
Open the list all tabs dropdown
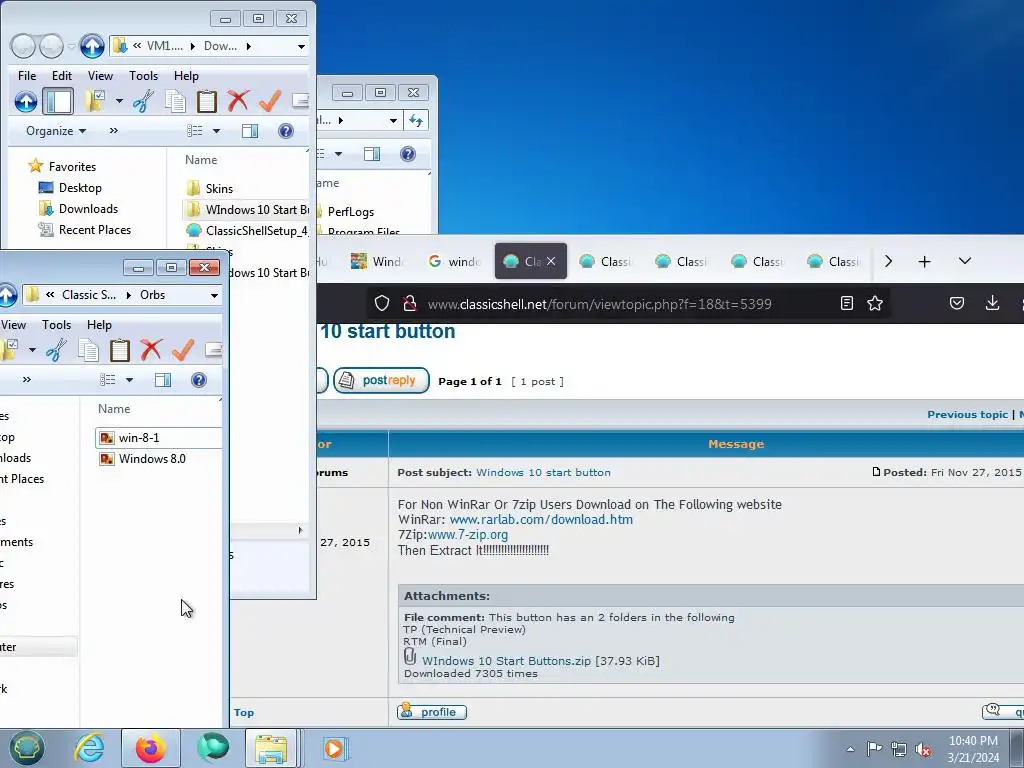(965, 261)
